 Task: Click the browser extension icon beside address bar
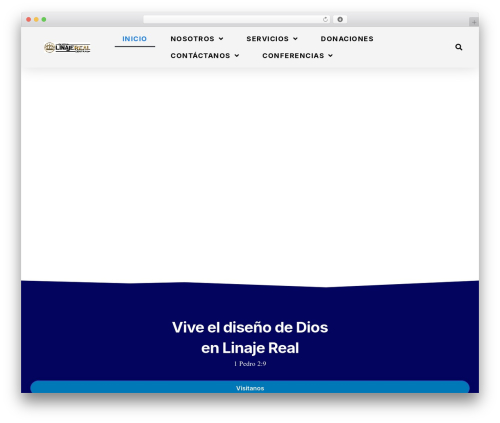(x=340, y=19)
